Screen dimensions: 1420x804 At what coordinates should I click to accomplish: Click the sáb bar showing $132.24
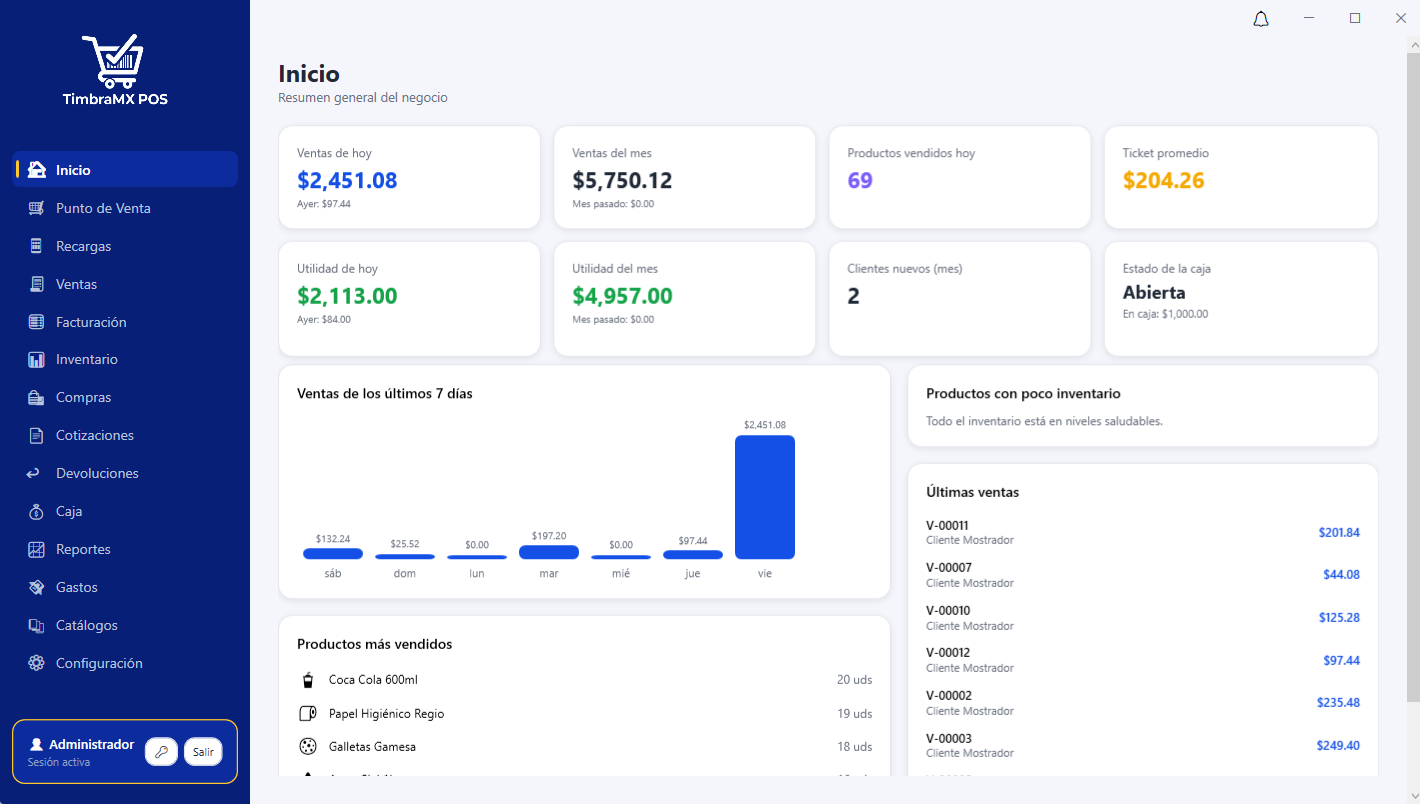(x=333, y=554)
